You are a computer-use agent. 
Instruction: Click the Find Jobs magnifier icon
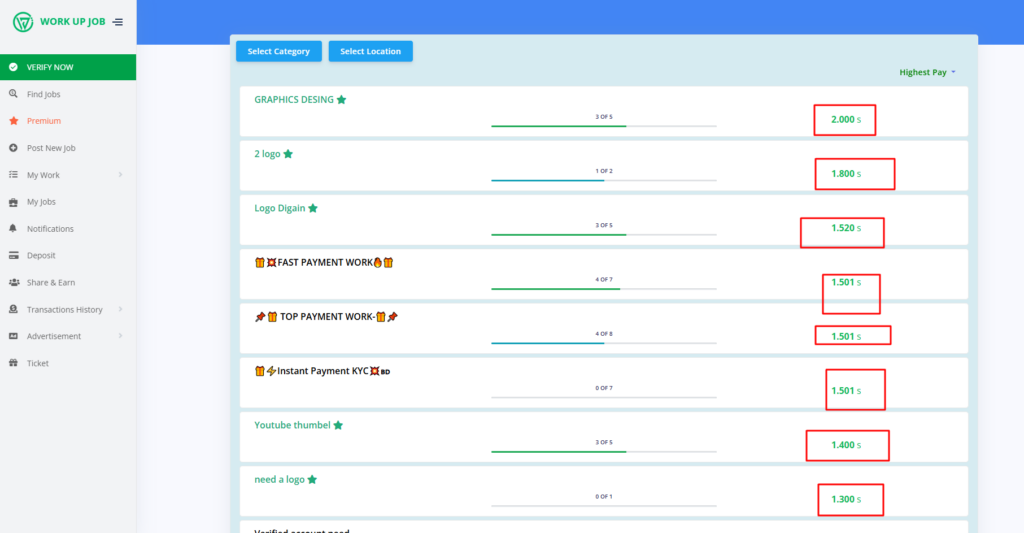click(x=13, y=94)
